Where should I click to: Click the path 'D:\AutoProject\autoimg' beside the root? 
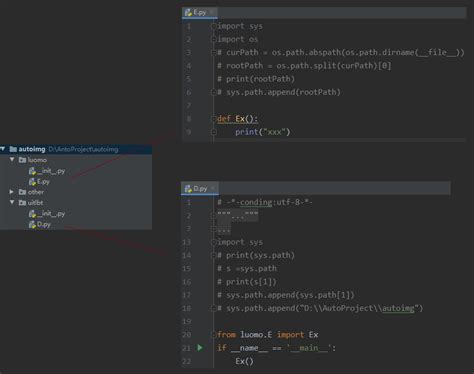pos(83,149)
